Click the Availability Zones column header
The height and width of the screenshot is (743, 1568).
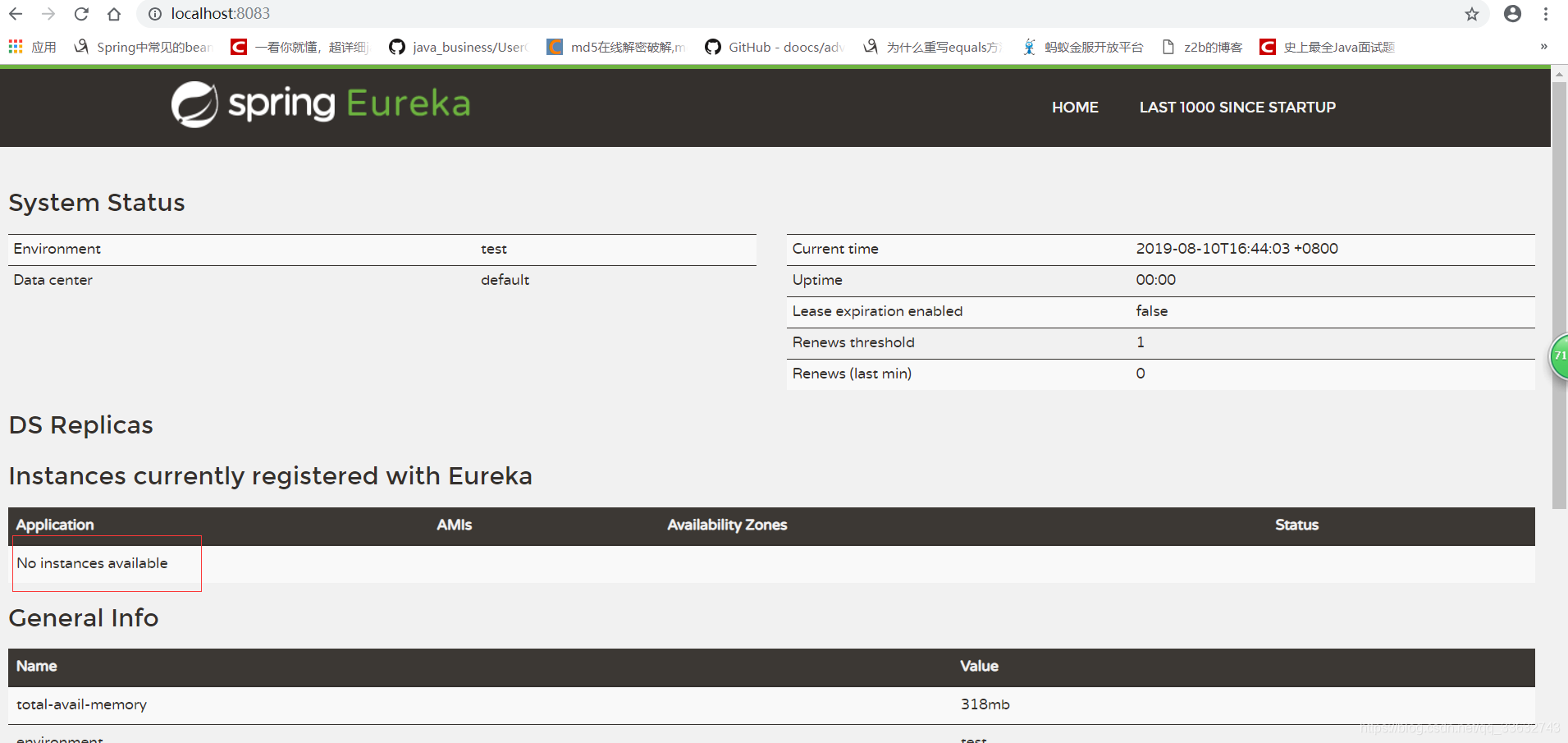727,525
